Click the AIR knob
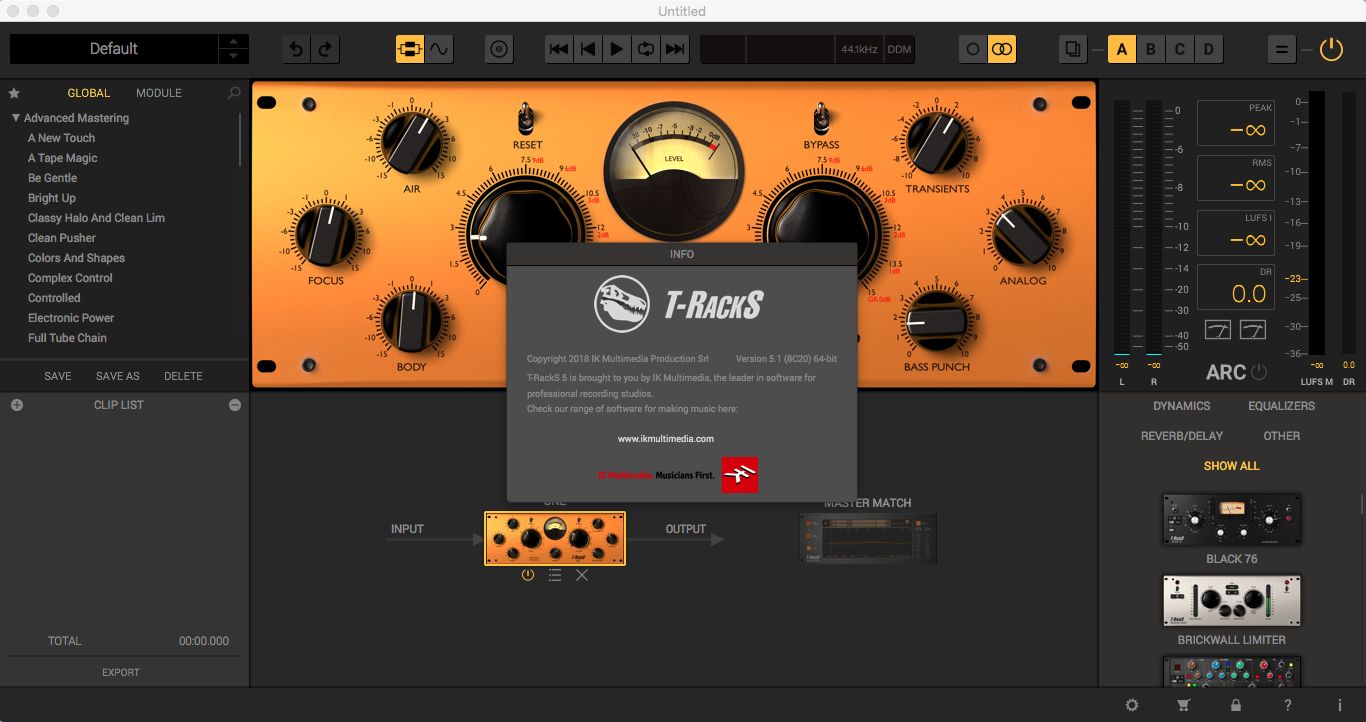This screenshot has height=722, width=1366. click(412, 142)
